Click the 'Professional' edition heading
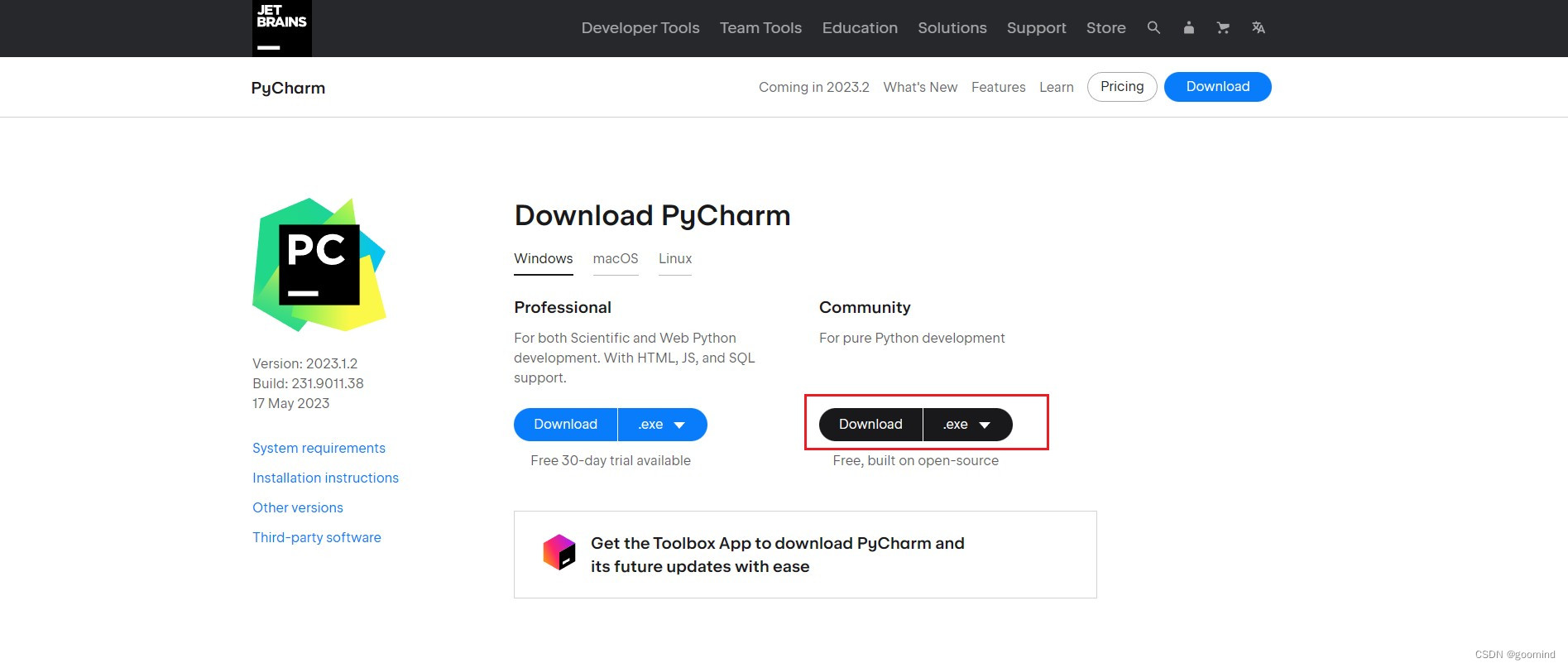The image size is (1568, 668). coord(563,307)
